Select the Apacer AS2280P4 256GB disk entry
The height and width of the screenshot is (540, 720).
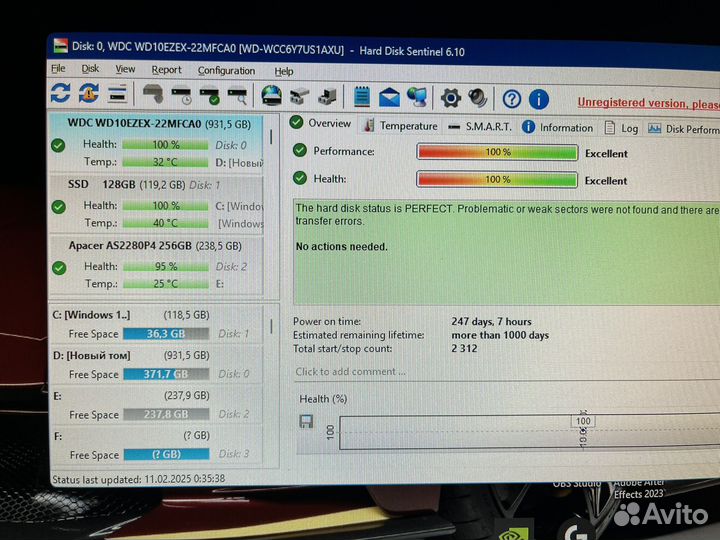coord(156,265)
